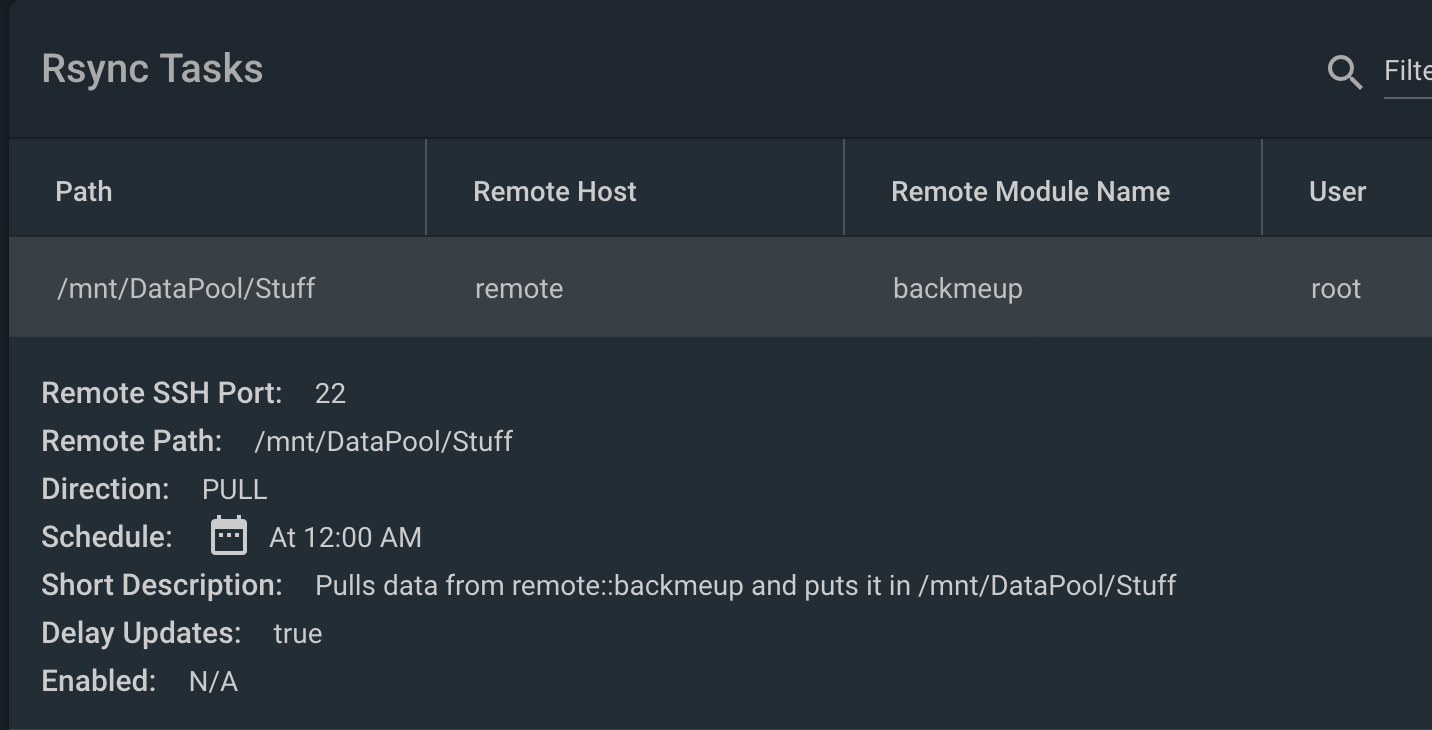Click the 'At 12:00 AM' schedule text
The height and width of the screenshot is (730, 1432).
tap(345, 537)
